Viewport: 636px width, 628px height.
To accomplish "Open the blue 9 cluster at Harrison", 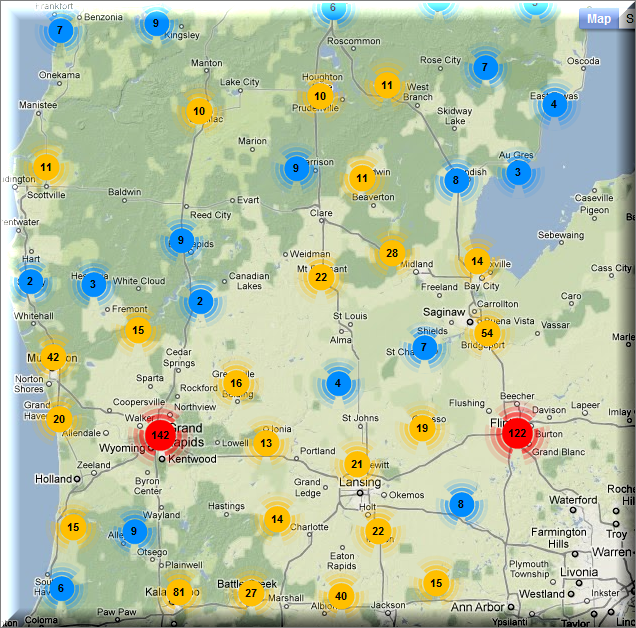I will click(296, 168).
